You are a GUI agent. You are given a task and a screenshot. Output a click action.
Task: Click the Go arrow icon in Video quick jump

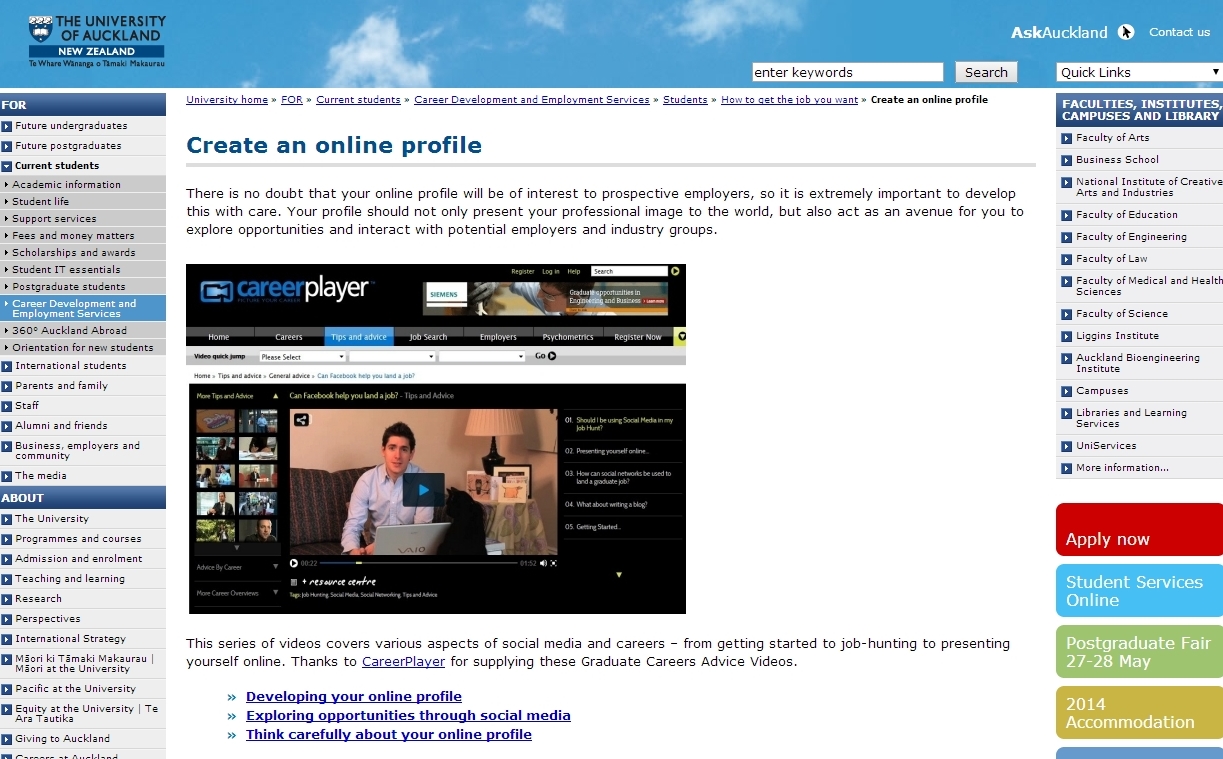[551, 356]
